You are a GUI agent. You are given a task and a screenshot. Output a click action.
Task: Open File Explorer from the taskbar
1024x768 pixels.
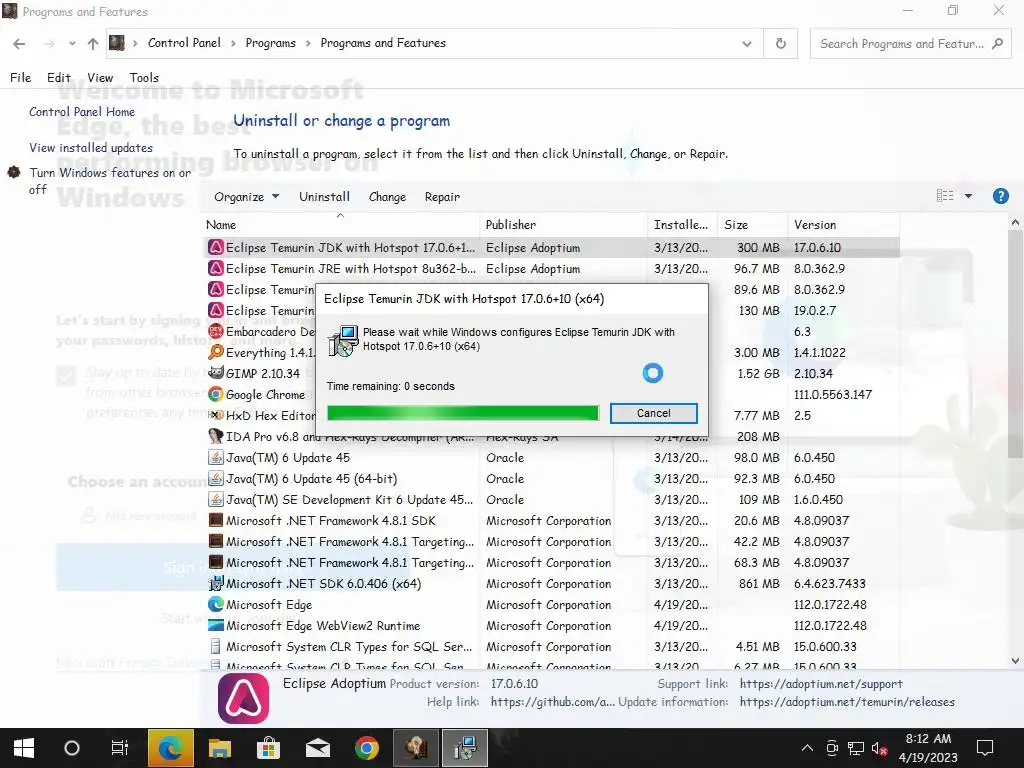tap(219, 748)
